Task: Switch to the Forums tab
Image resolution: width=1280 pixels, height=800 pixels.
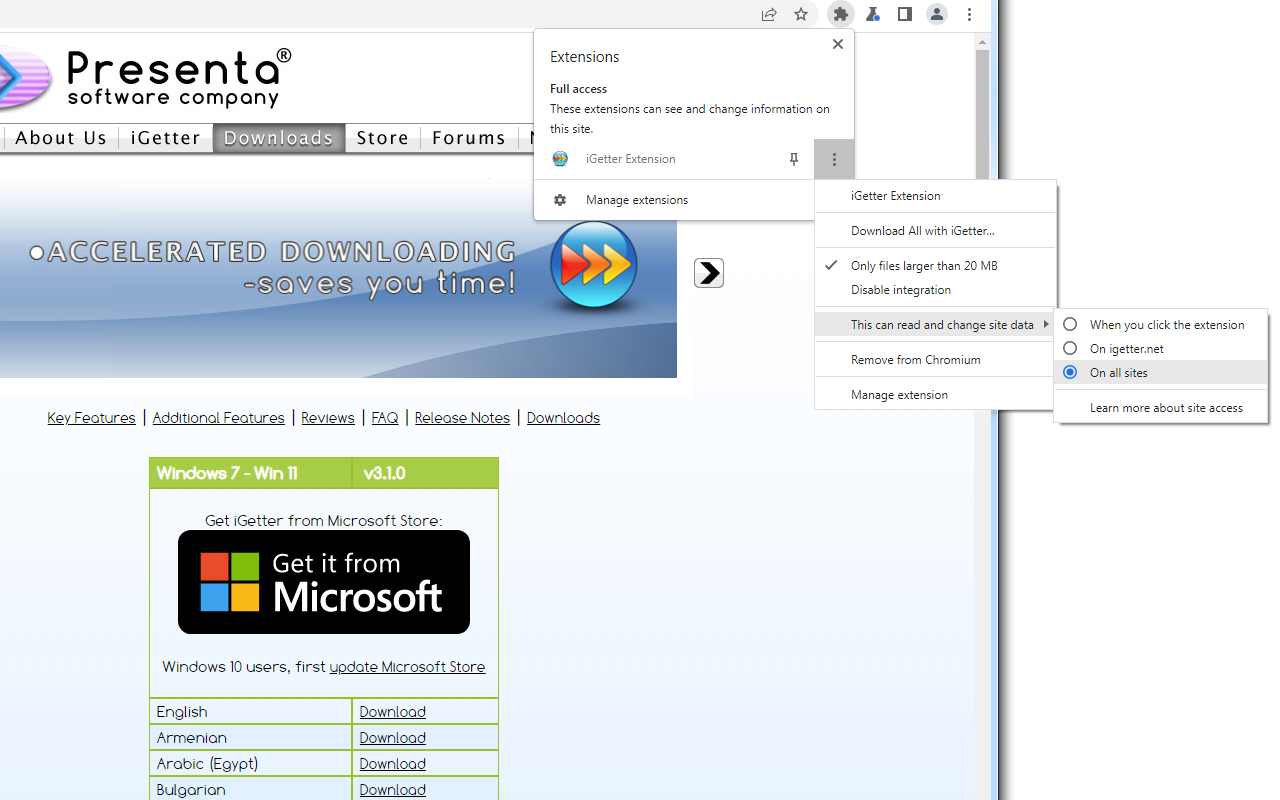Action: click(469, 138)
